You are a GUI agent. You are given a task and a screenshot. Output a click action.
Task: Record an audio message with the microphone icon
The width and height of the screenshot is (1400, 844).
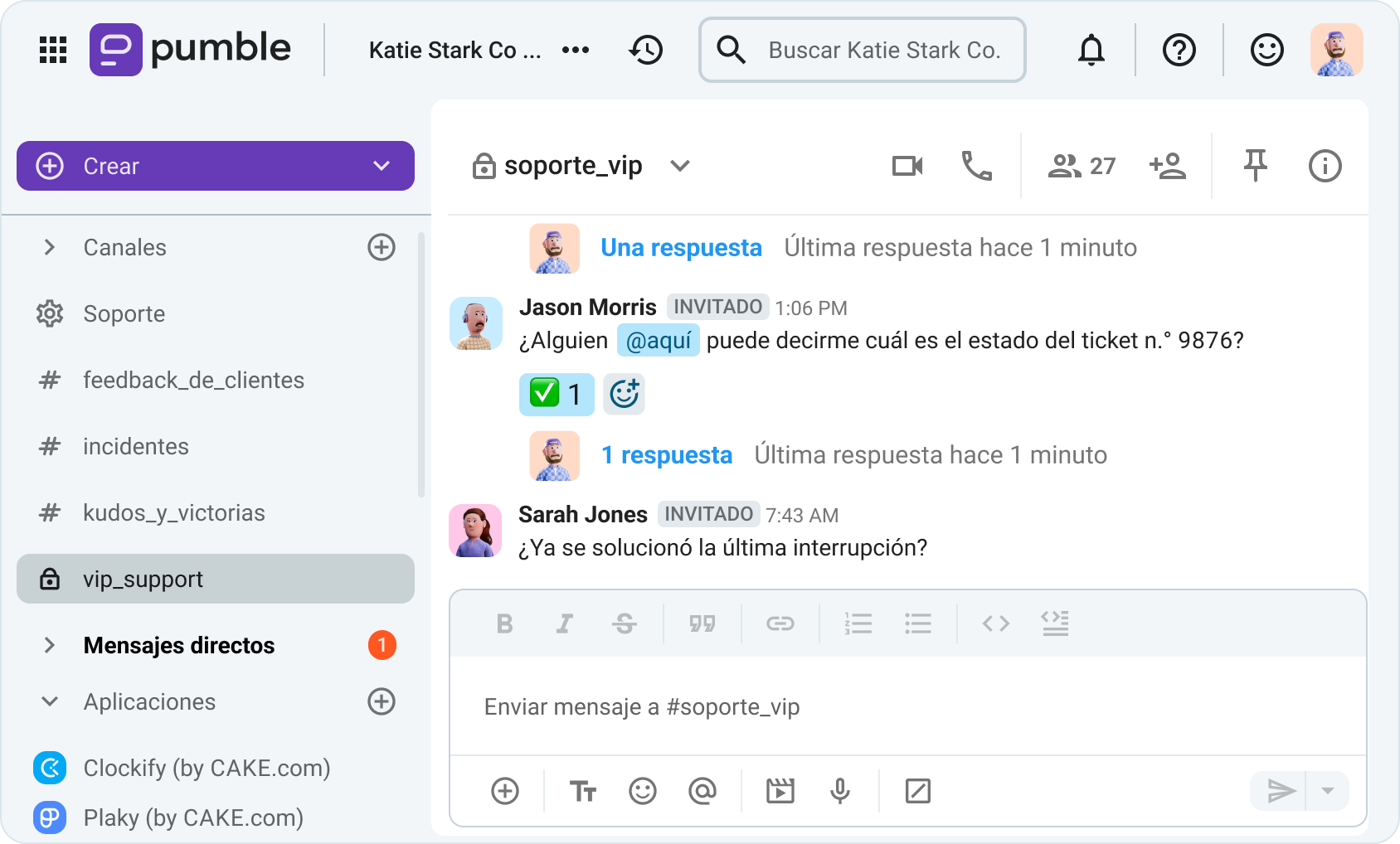[839, 791]
